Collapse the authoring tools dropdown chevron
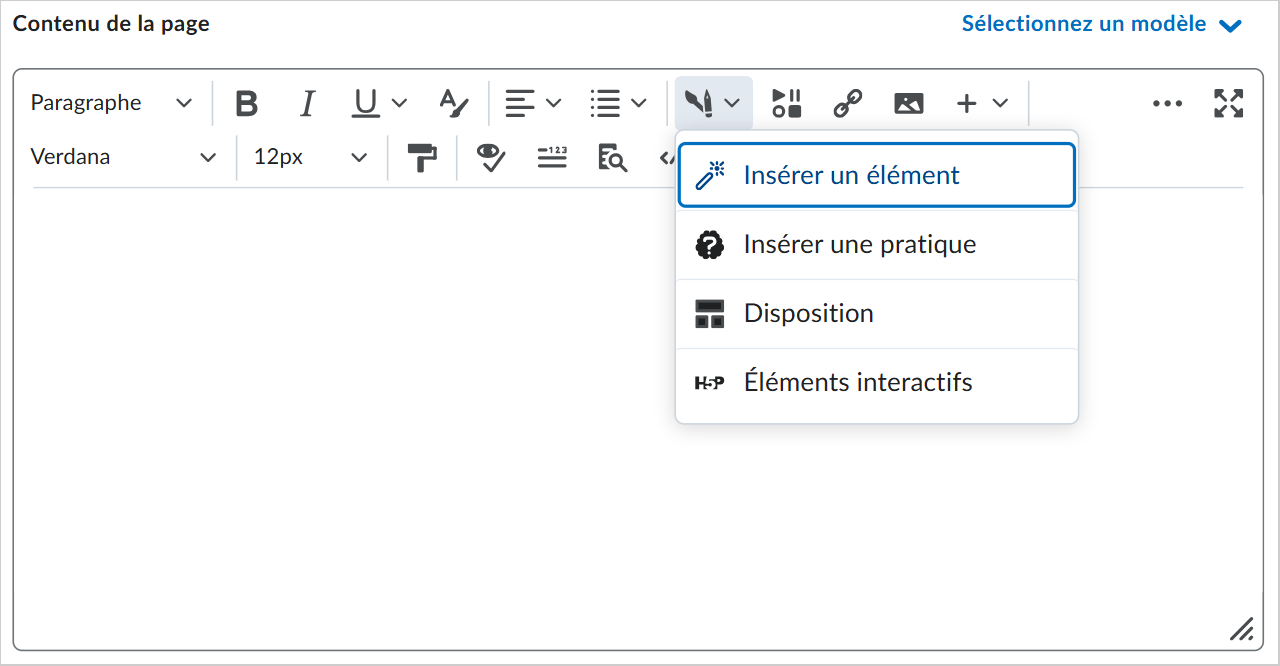 (732, 103)
